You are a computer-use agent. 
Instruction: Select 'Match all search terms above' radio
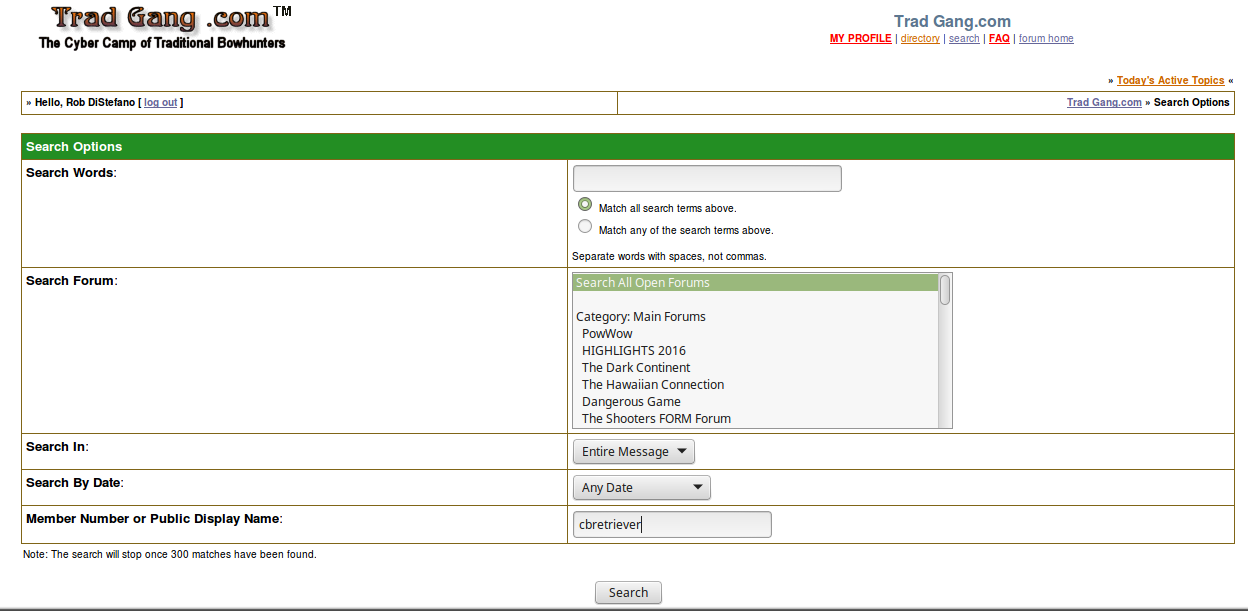click(585, 204)
